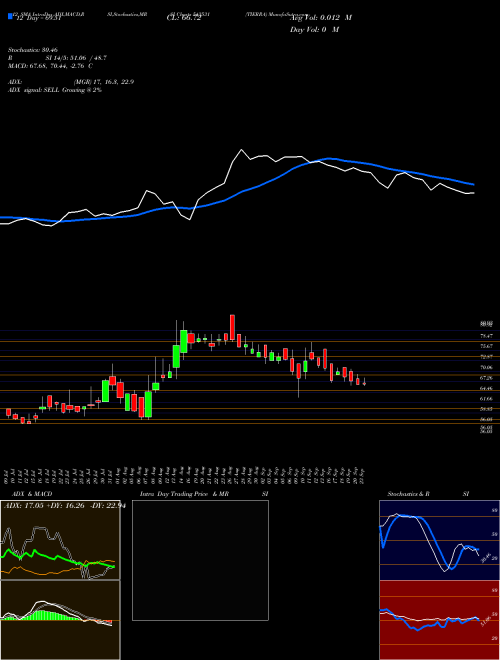The height and width of the screenshot is (660, 500).
Task: Click the 'ADX signal: SELL Growing @ 2%' text
Action: (55, 90)
